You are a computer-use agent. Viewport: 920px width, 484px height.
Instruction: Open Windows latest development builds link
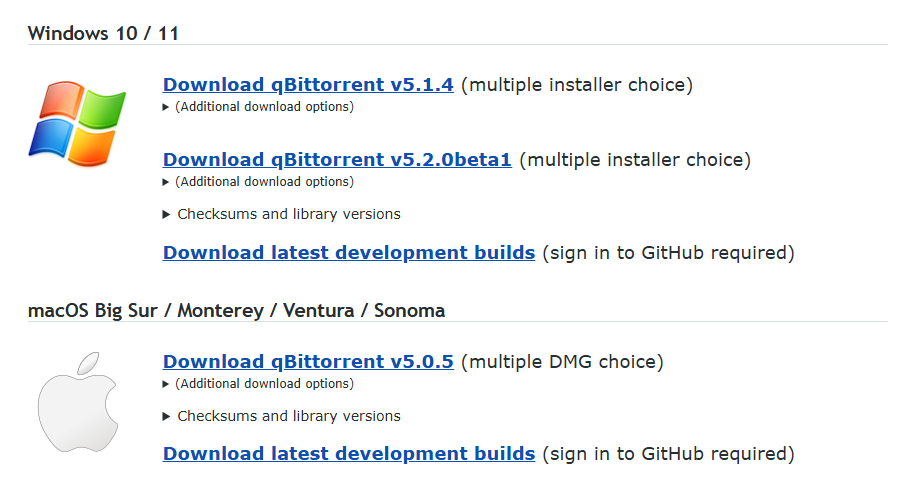click(349, 253)
